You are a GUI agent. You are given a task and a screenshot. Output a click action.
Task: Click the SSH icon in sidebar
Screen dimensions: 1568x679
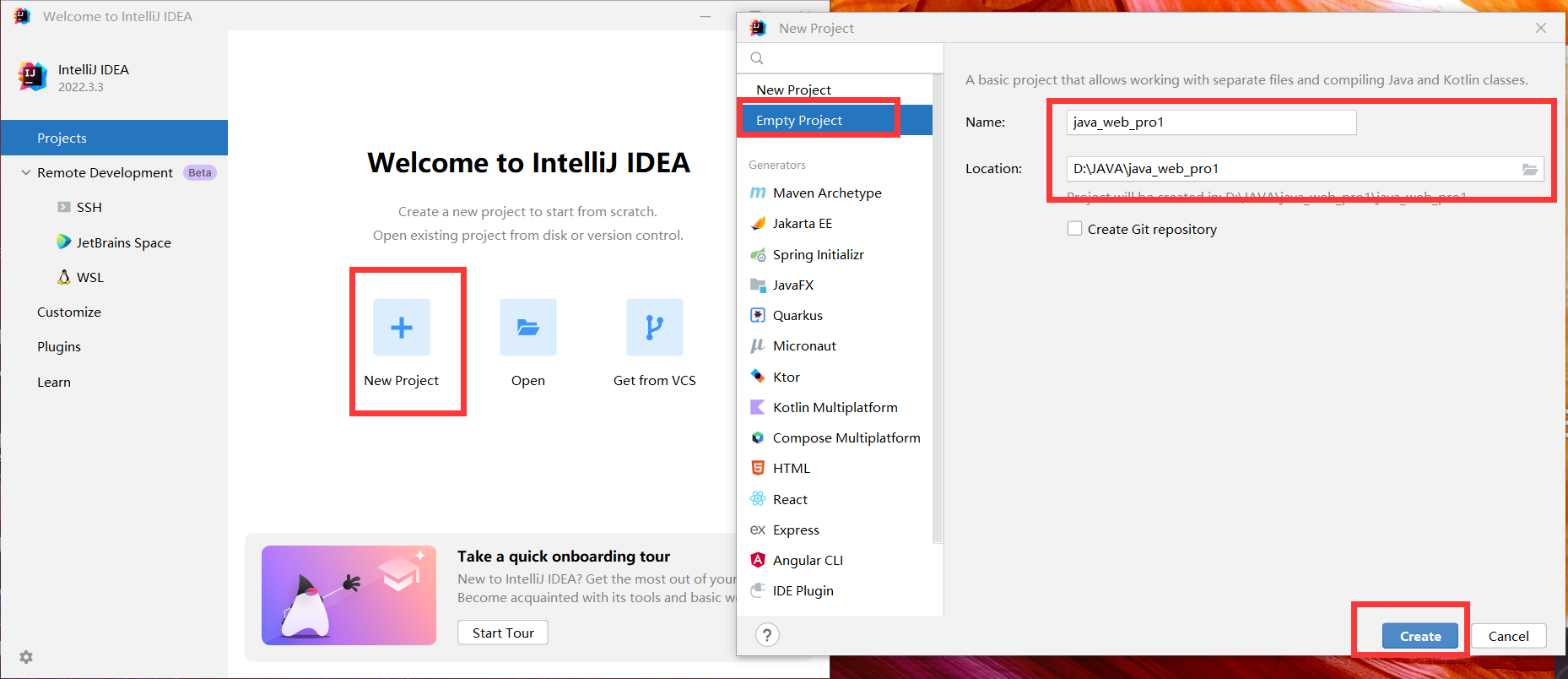point(64,207)
